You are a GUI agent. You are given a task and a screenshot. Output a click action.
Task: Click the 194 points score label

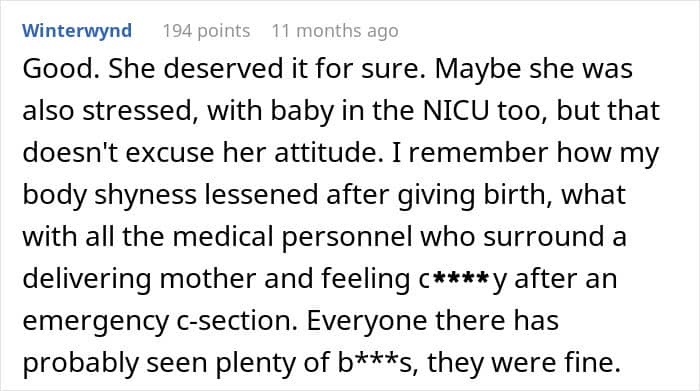[206, 31]
